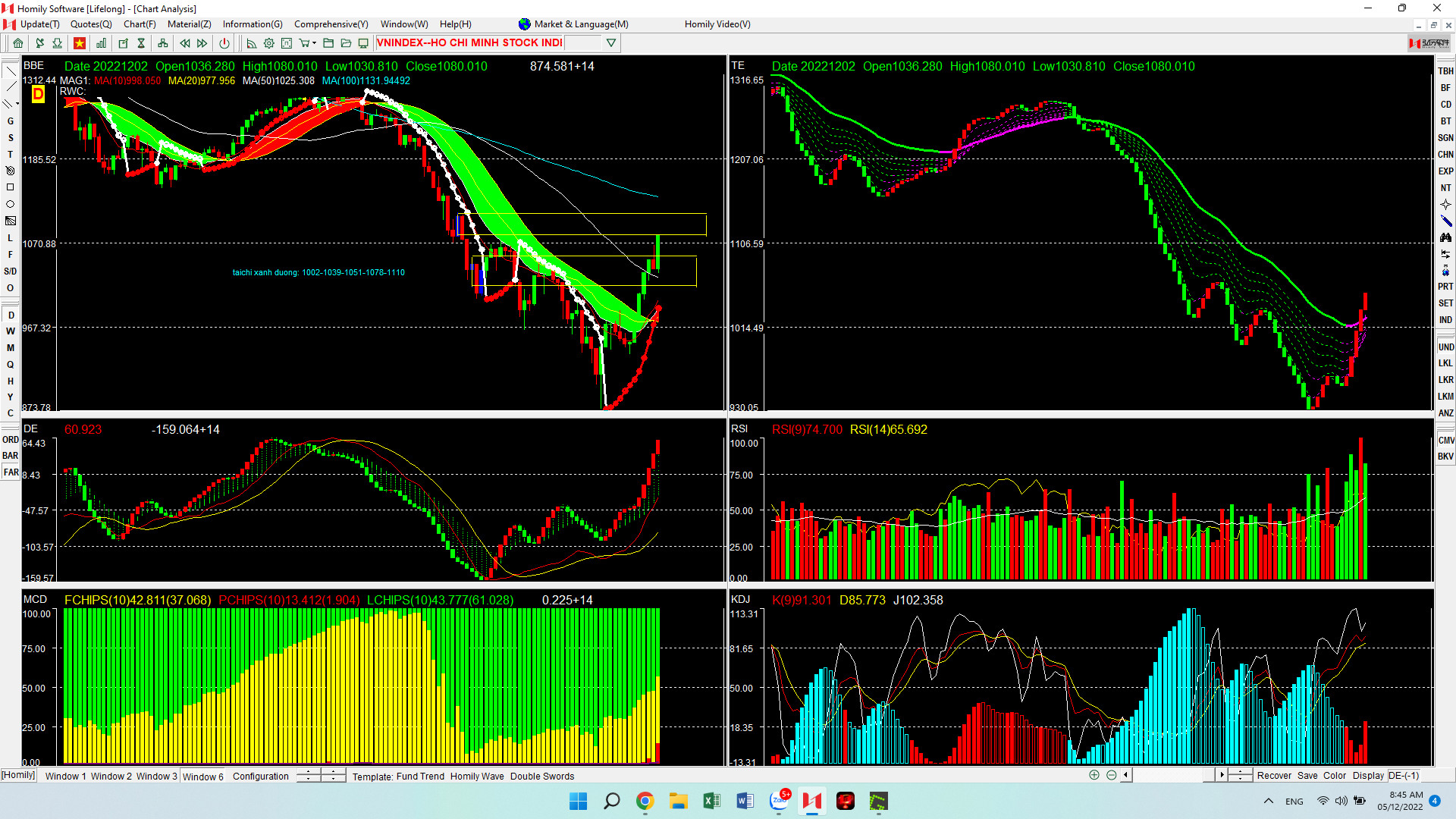Click the zoom in plus icon

tap(1094, 775)
